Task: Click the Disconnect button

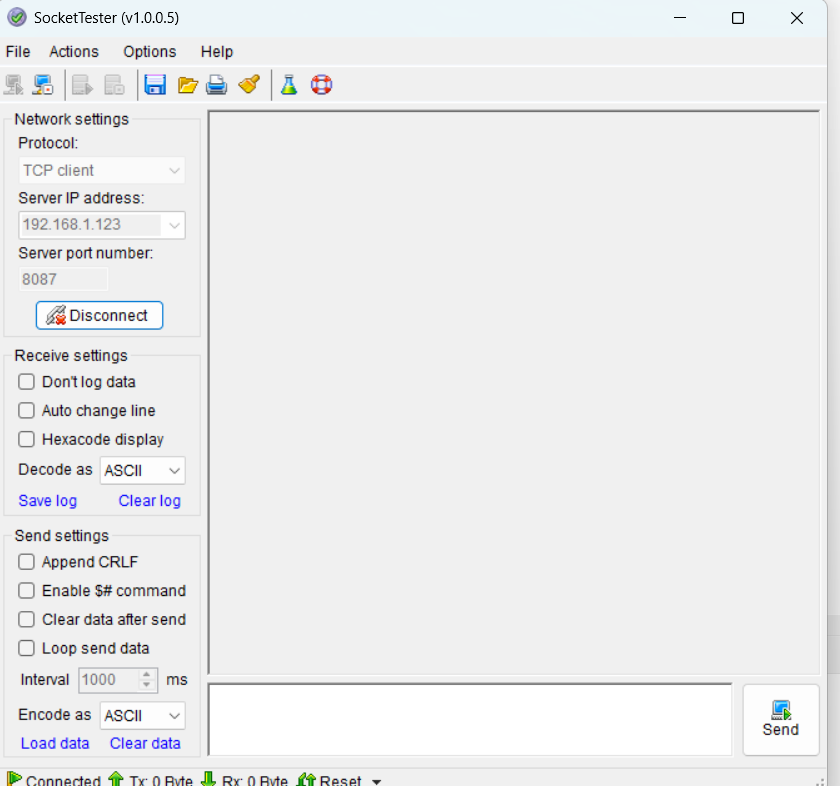Action: (100, 315)
